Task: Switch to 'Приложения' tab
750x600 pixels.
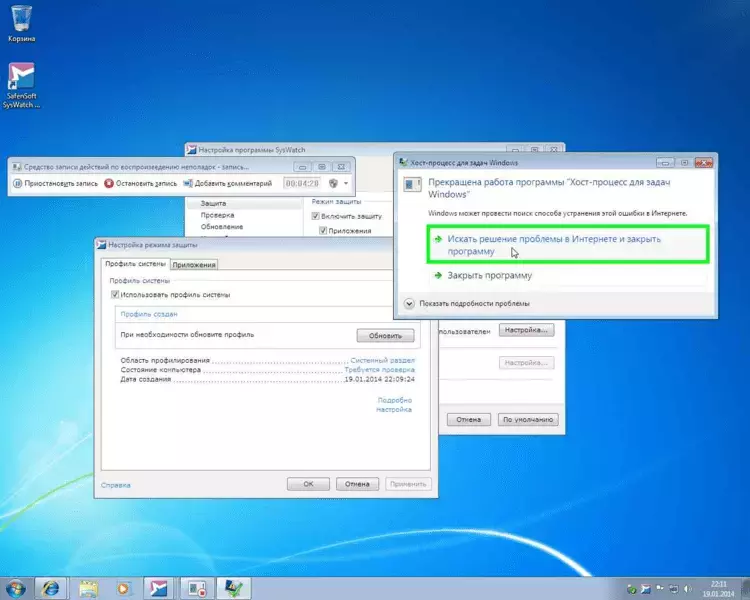Action: [194, 265]
